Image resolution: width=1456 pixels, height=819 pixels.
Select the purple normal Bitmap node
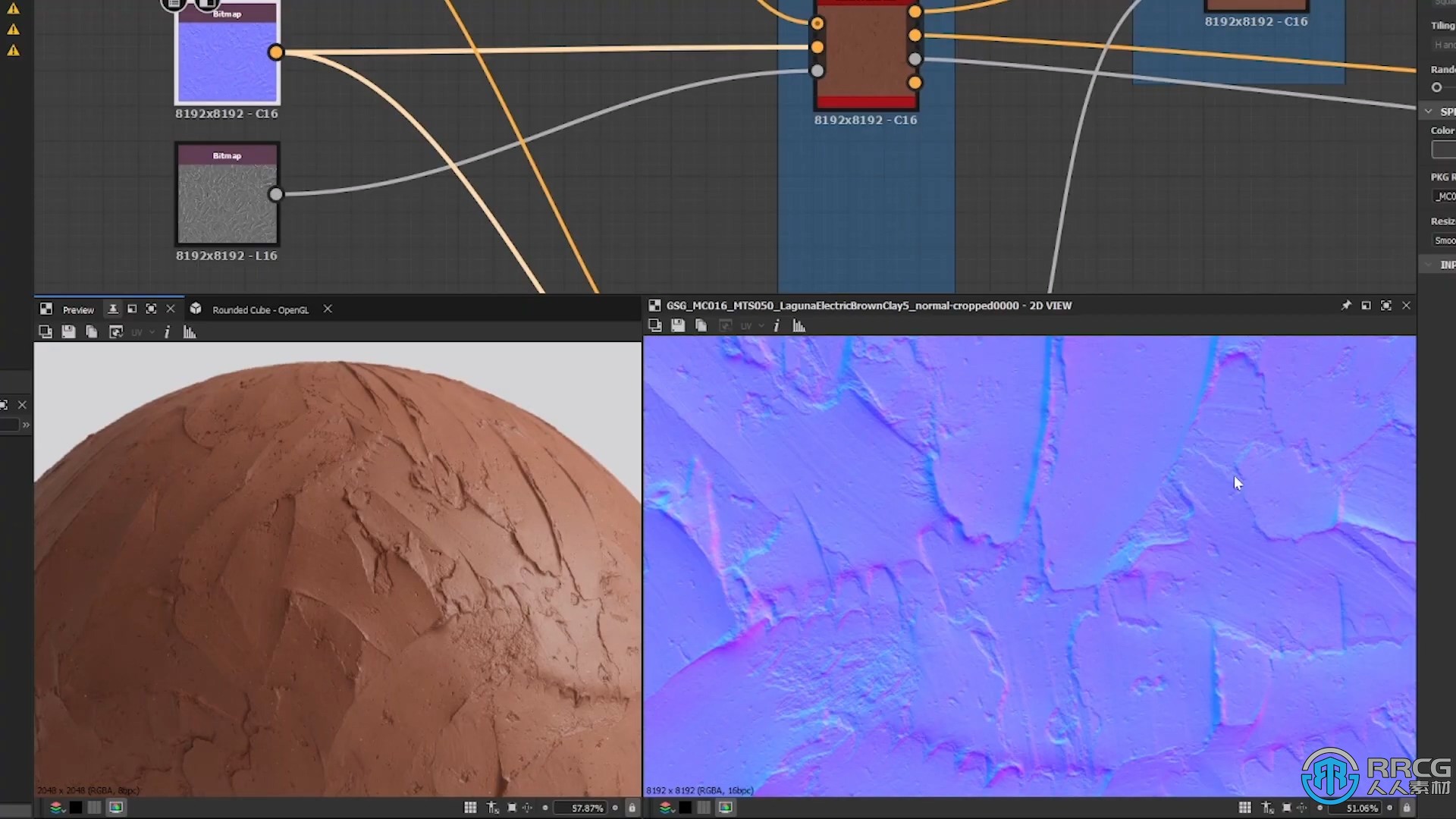[x=227, y=53]
